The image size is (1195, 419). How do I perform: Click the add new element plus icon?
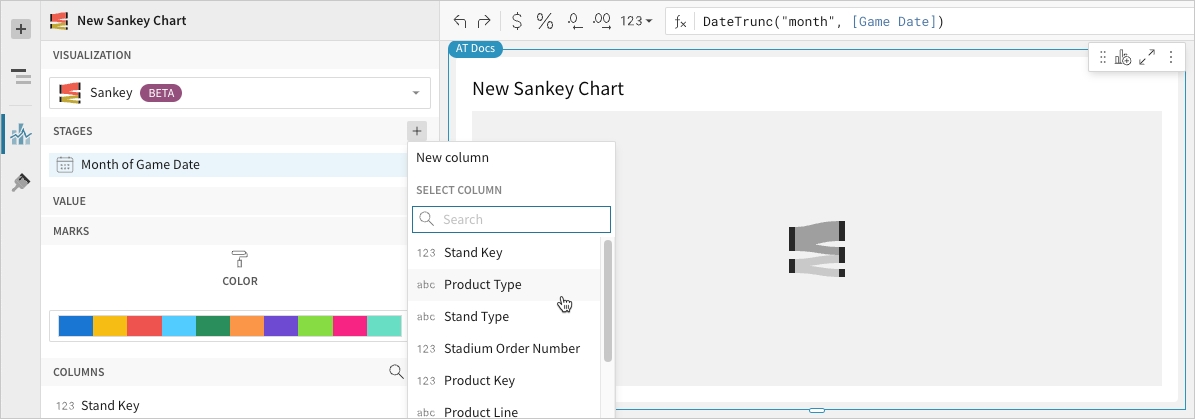[x=20, y=29]
